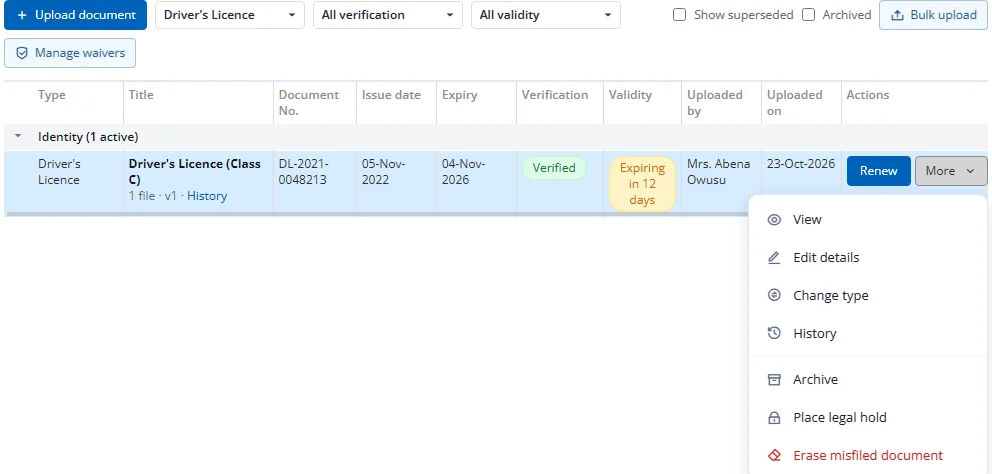Viewport: 992px width, 474px height.
Task: Click the padlock icon for legal hold
Action: pos(774,418)
